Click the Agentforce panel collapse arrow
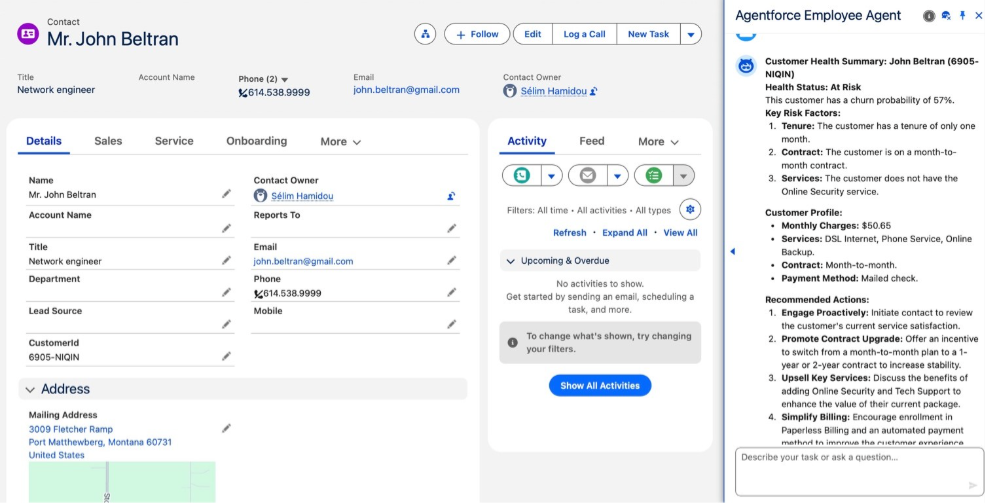985x504 pixels. coord(732,251)
